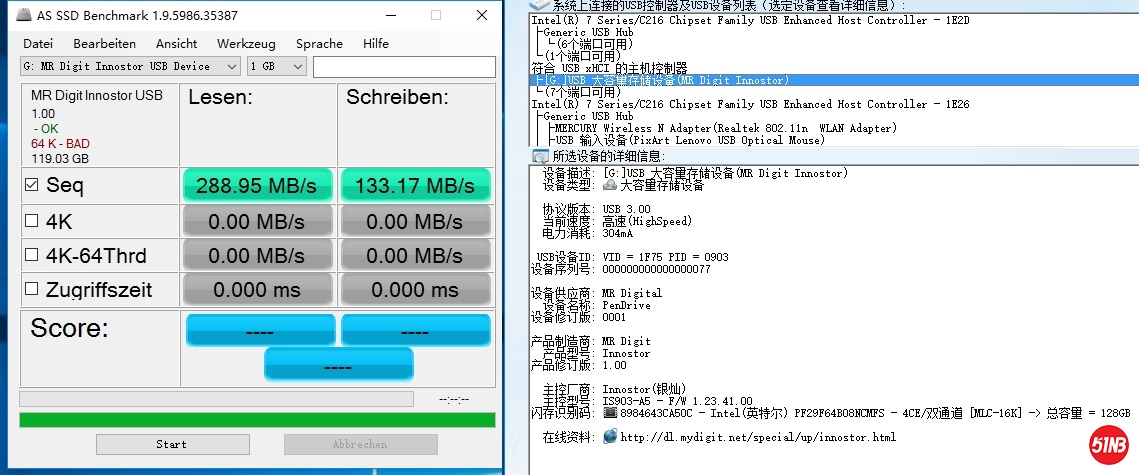Click the globe icon beside the online link
Viewport: 1139px width, 475px height.
tap(610, 437)
